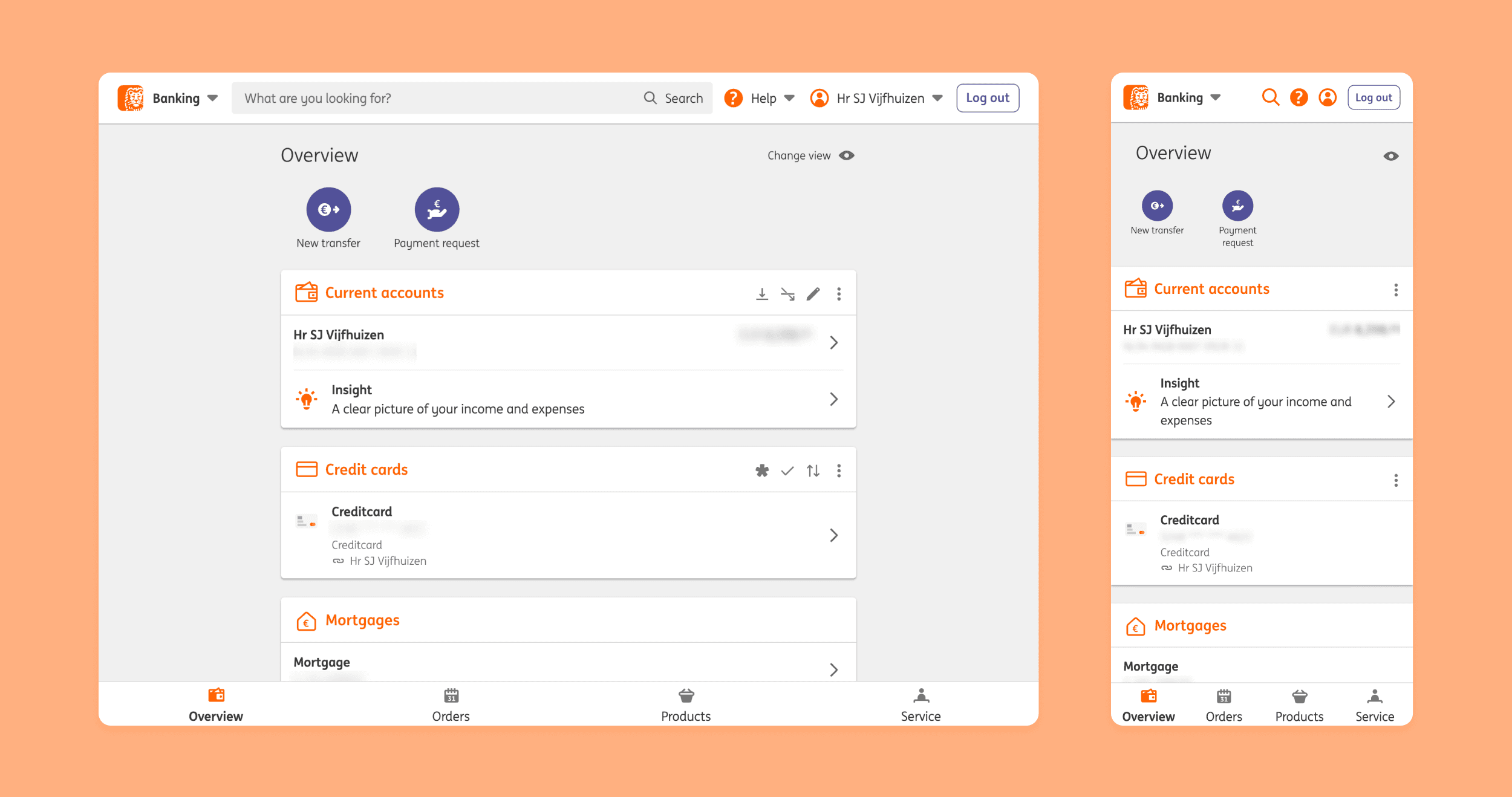Click user profile icon in mobile header
The width and height of the screenshot is (1512, 797).
[1328, 97]
